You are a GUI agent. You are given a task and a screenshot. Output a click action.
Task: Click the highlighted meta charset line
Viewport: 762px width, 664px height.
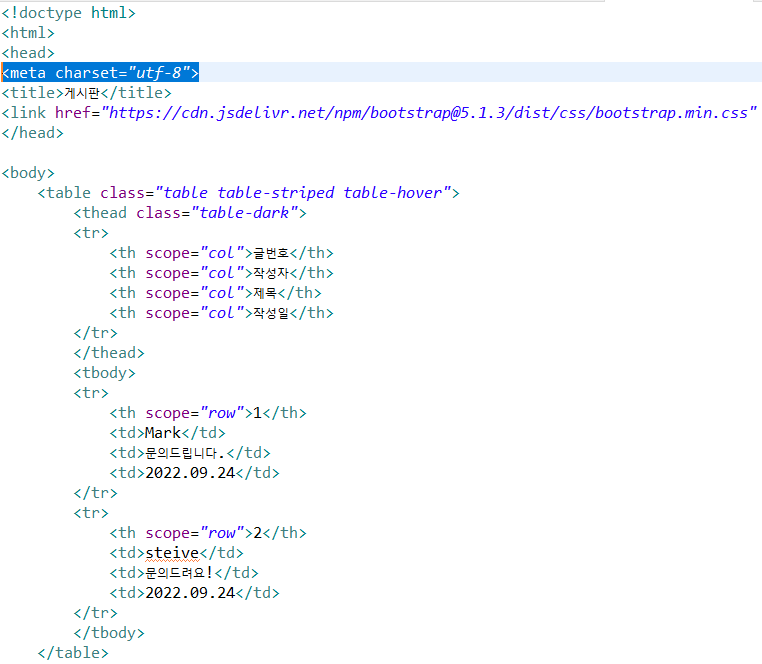tap(100, 72)
